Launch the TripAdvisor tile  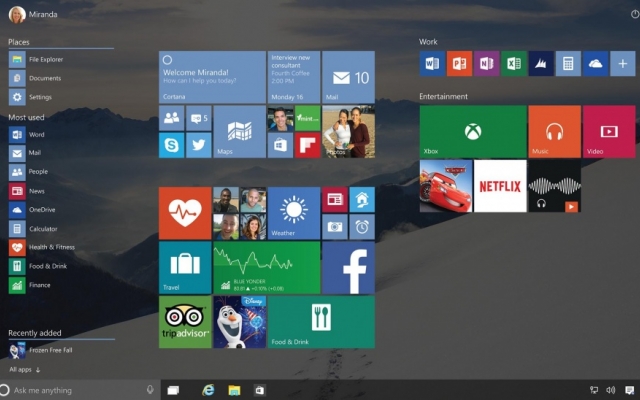pos(185,322)
